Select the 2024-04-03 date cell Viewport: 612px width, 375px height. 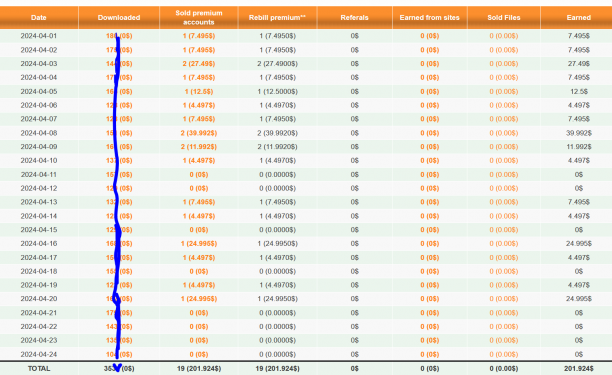[39, 64]
